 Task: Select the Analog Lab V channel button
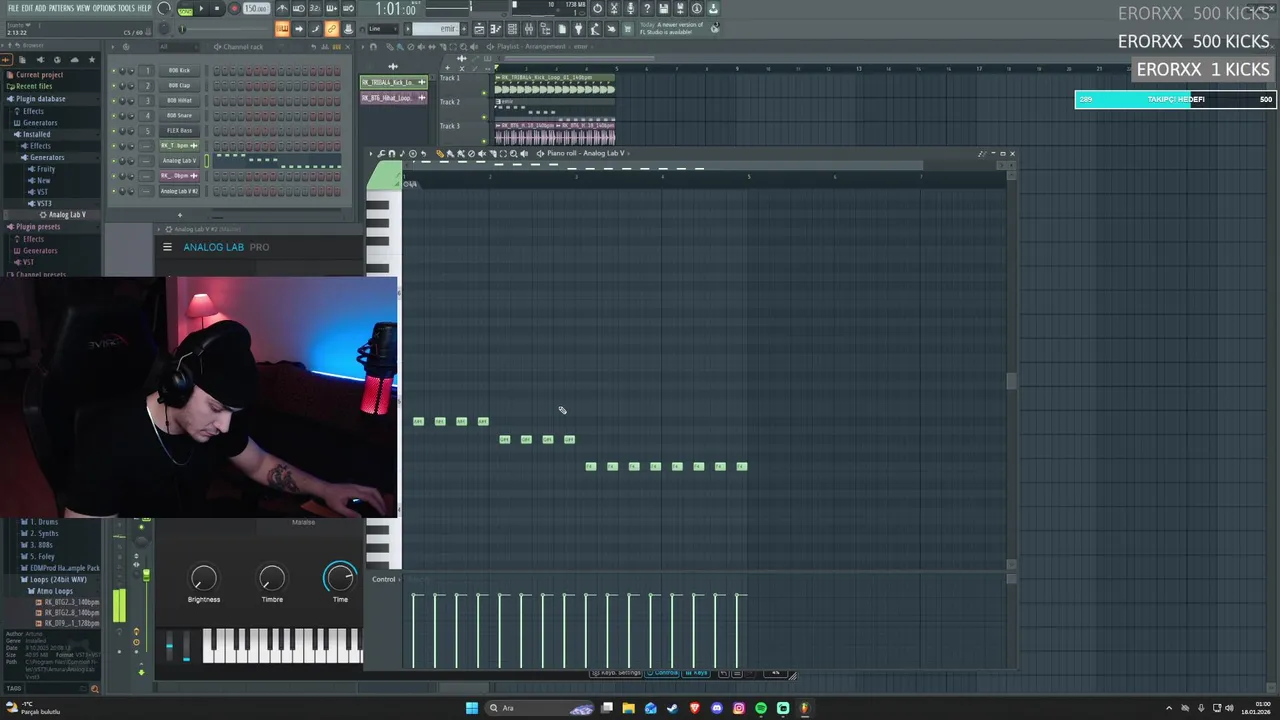click(x=179, y=160)
